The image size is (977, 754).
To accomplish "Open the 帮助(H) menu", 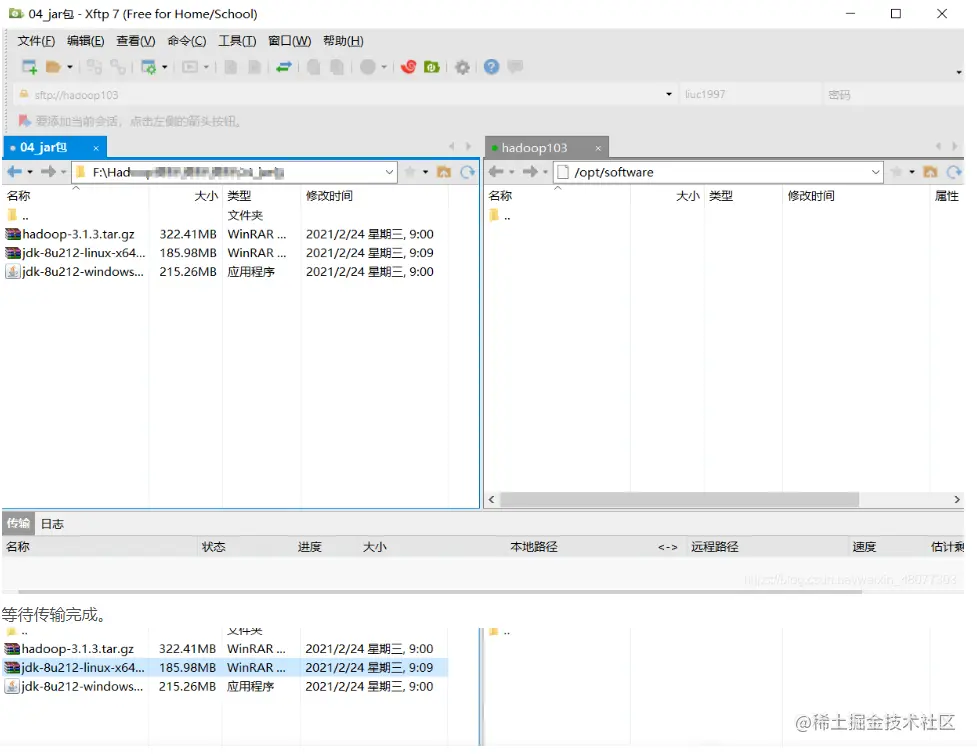I will tap(343, 41).
